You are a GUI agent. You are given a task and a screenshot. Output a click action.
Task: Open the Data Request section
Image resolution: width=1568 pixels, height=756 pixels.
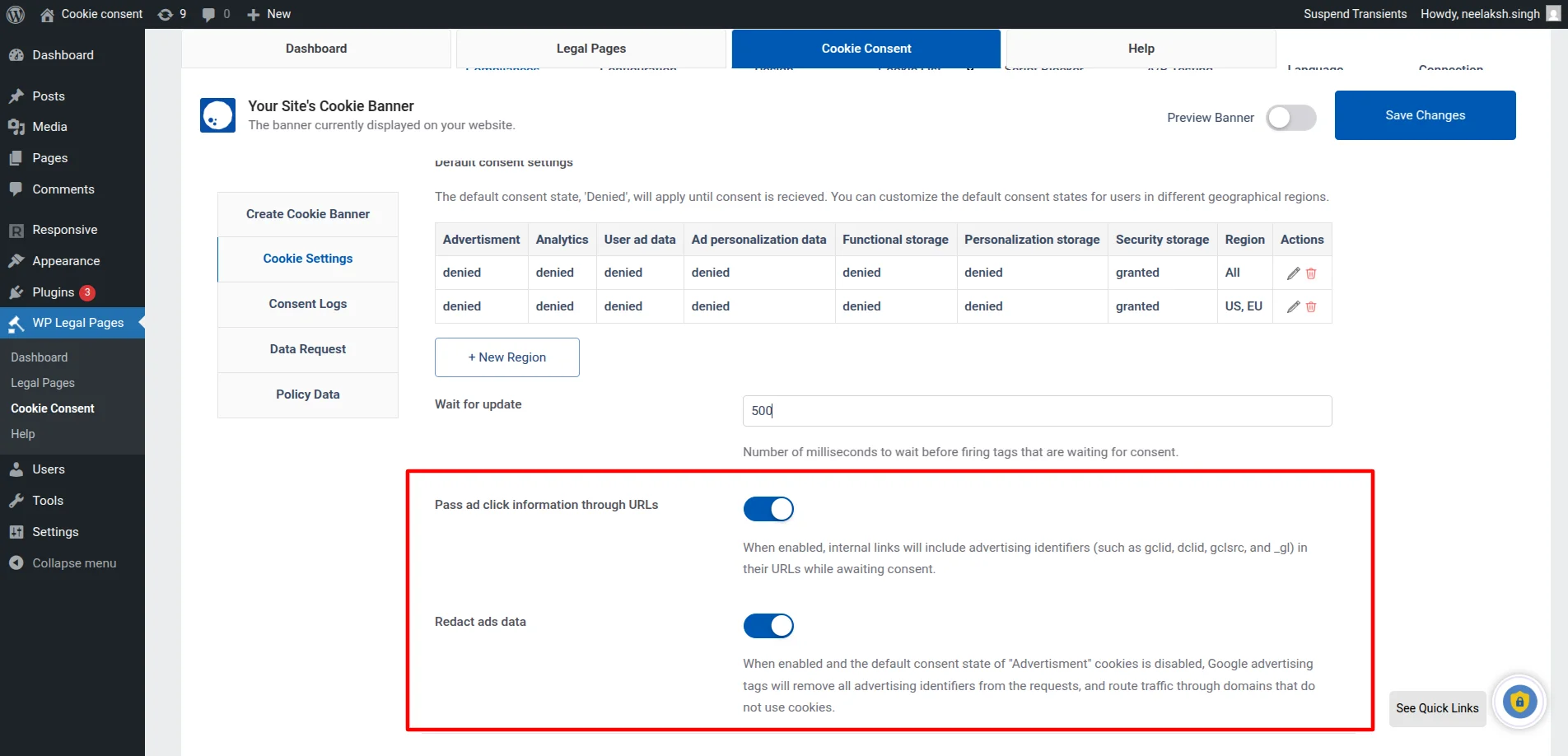pyautogui.click(x=308, y=349)
